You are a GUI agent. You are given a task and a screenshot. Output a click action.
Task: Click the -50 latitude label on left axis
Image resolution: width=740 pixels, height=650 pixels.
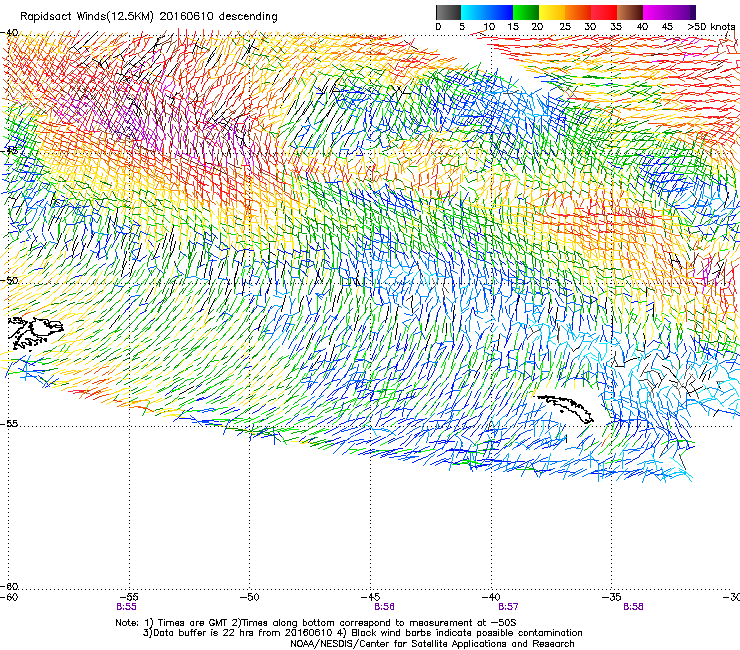10,280
